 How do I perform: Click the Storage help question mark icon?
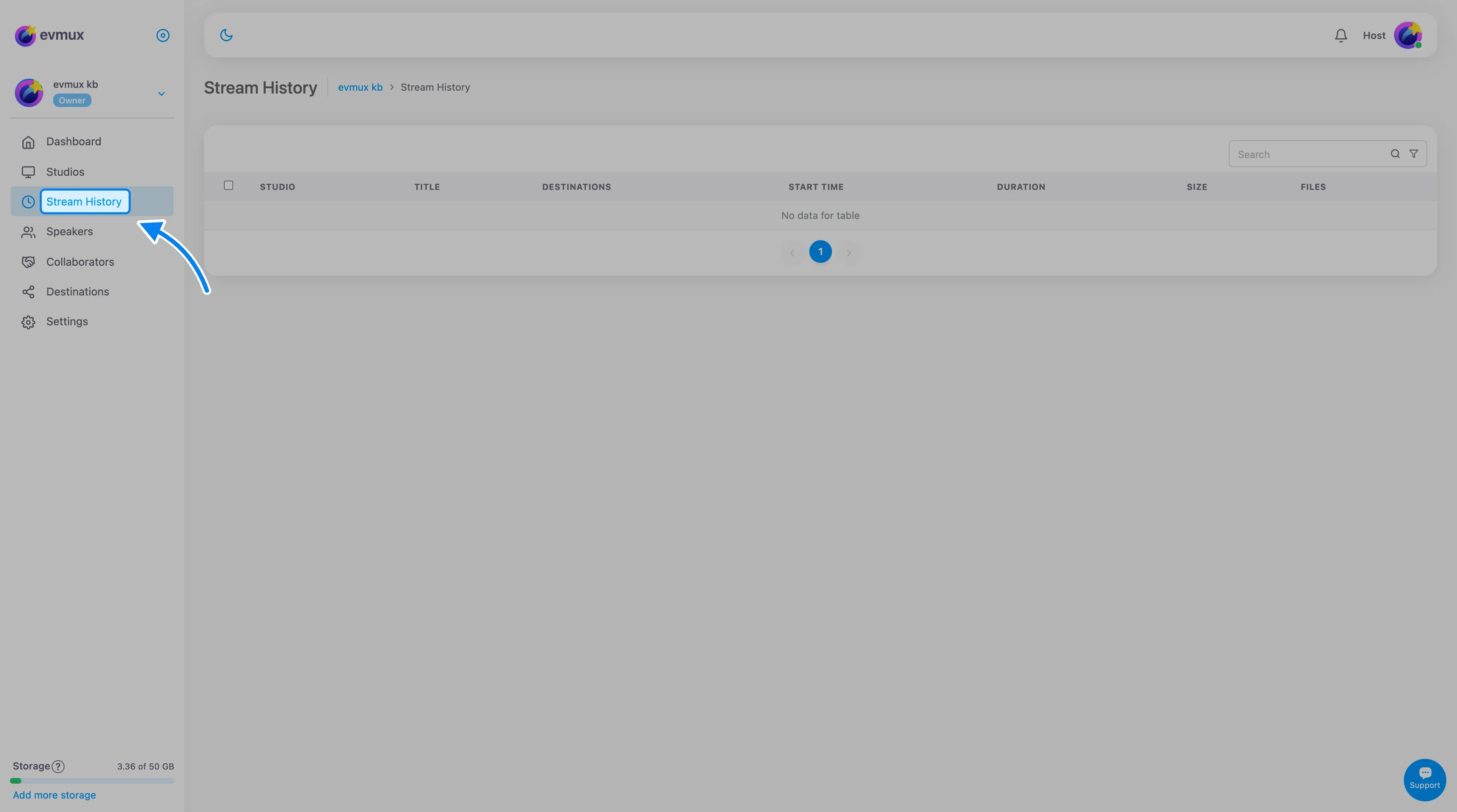58,766
